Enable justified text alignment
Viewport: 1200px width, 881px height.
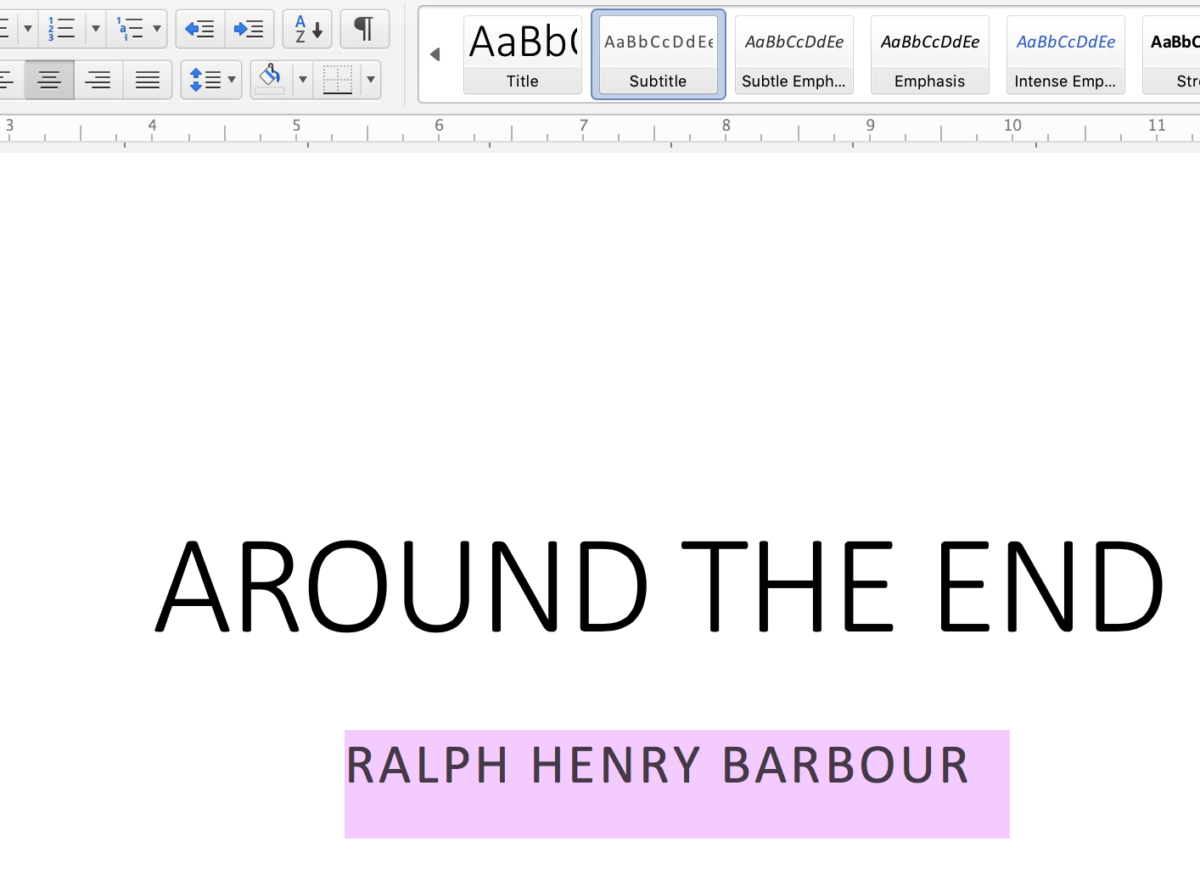click(147, 79)
